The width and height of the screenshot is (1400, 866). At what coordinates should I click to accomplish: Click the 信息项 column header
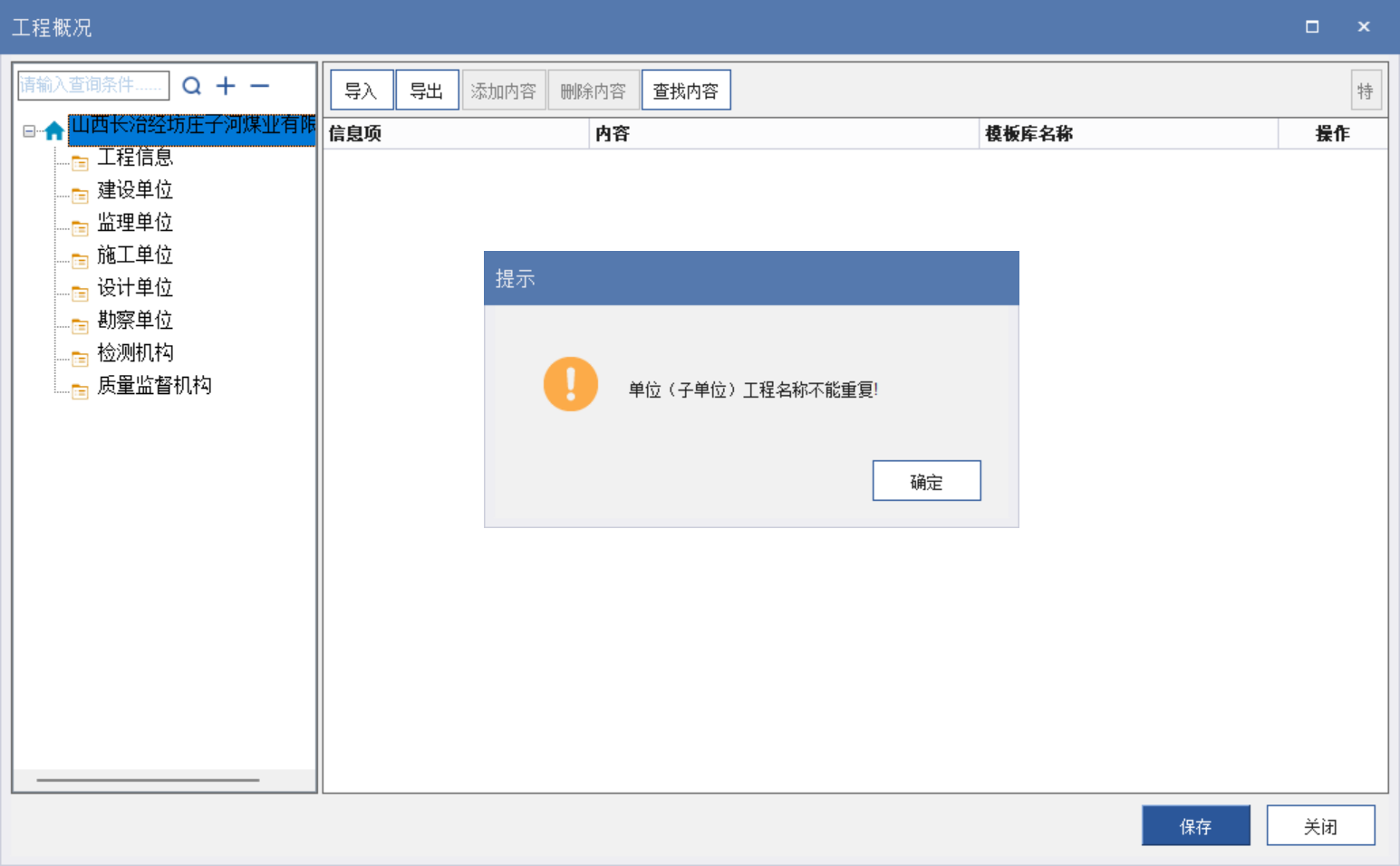tap(456, 134)
